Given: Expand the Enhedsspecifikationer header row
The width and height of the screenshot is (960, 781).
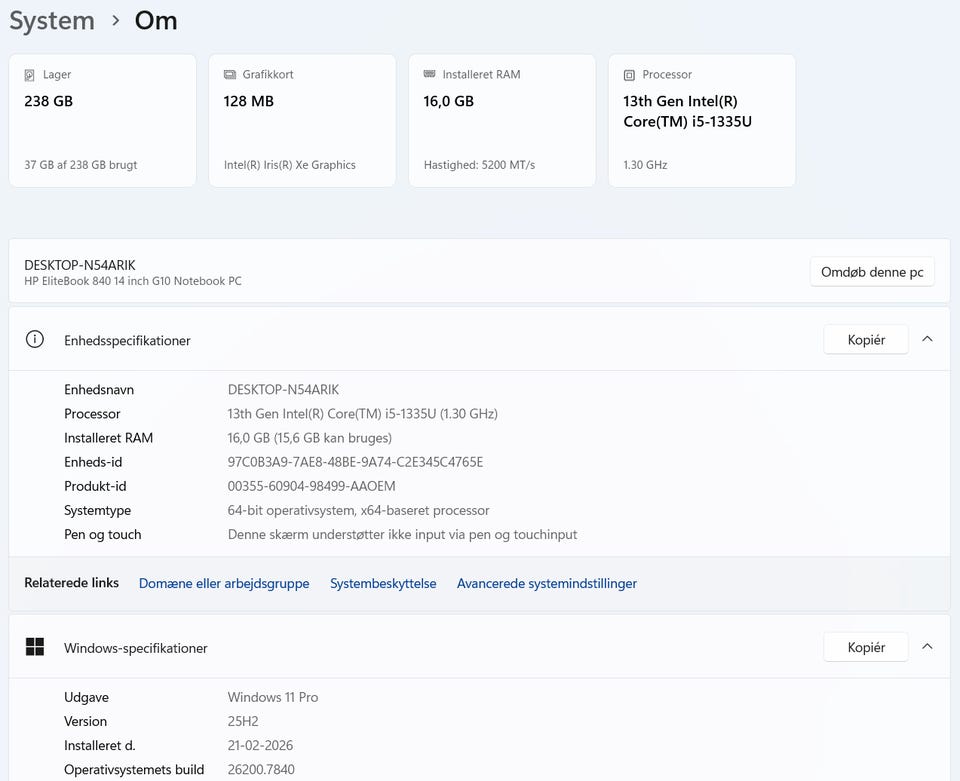Looking at the screenshot, I should coord(400,340).
